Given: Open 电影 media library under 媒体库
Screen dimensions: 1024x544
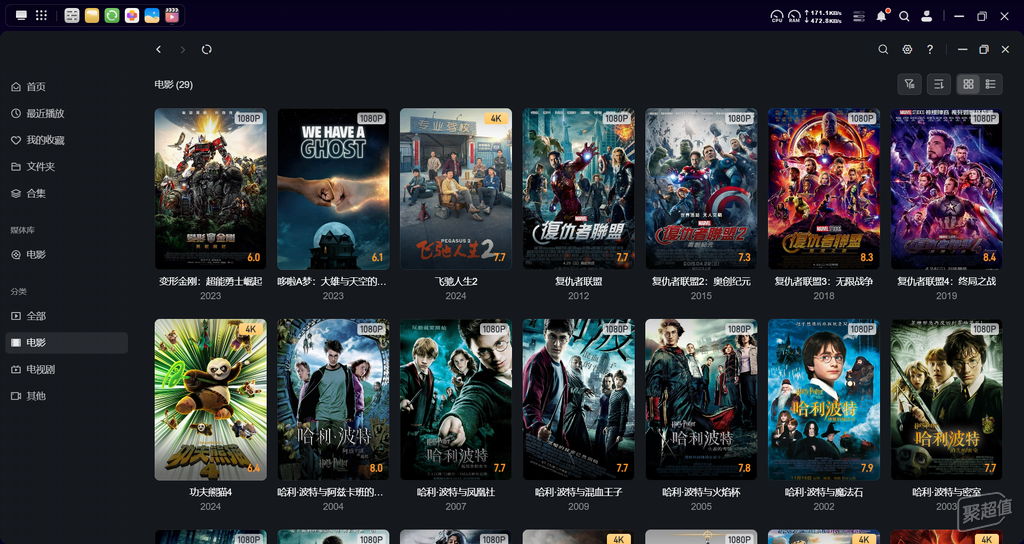Looking at the screenshot, I should tap(67, 255).
